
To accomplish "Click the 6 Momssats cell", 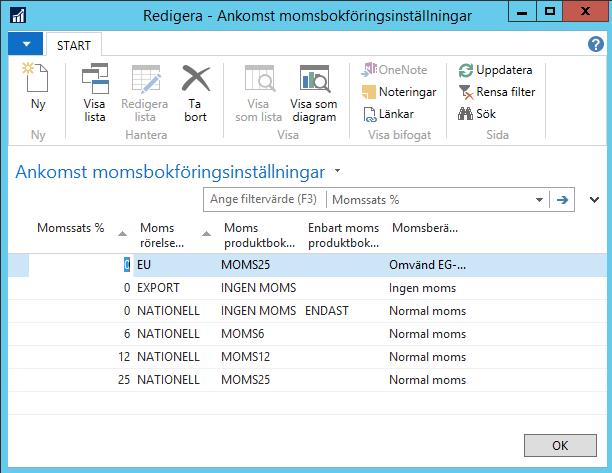I will click(x=127, y=334).
